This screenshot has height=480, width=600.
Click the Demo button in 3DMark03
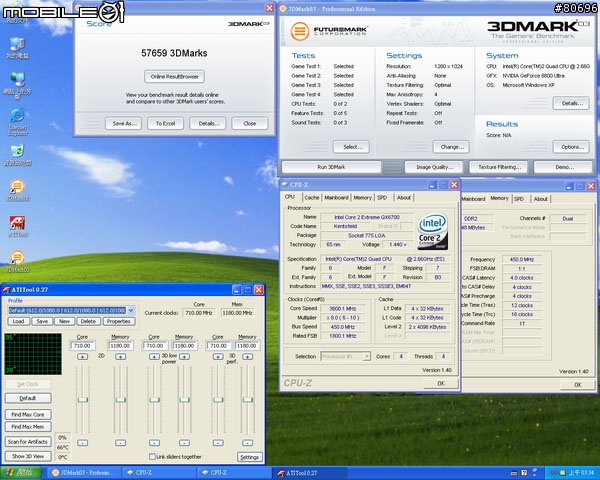(x=563, y=167)
